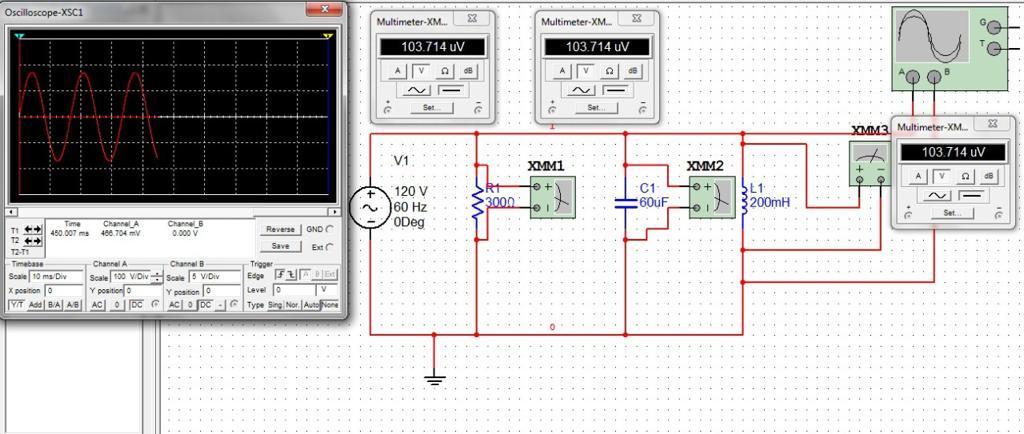The width and height of the screenshot is (1024, 434).
Task: Select voltmeter V mode in multimeter beside XMM3
Action: coord(941,176)
